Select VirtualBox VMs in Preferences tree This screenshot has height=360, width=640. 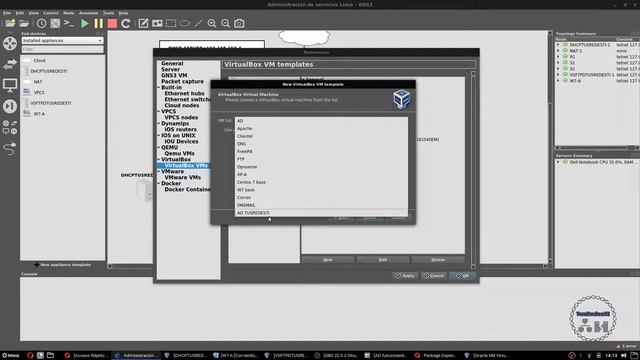coord(186,166)
